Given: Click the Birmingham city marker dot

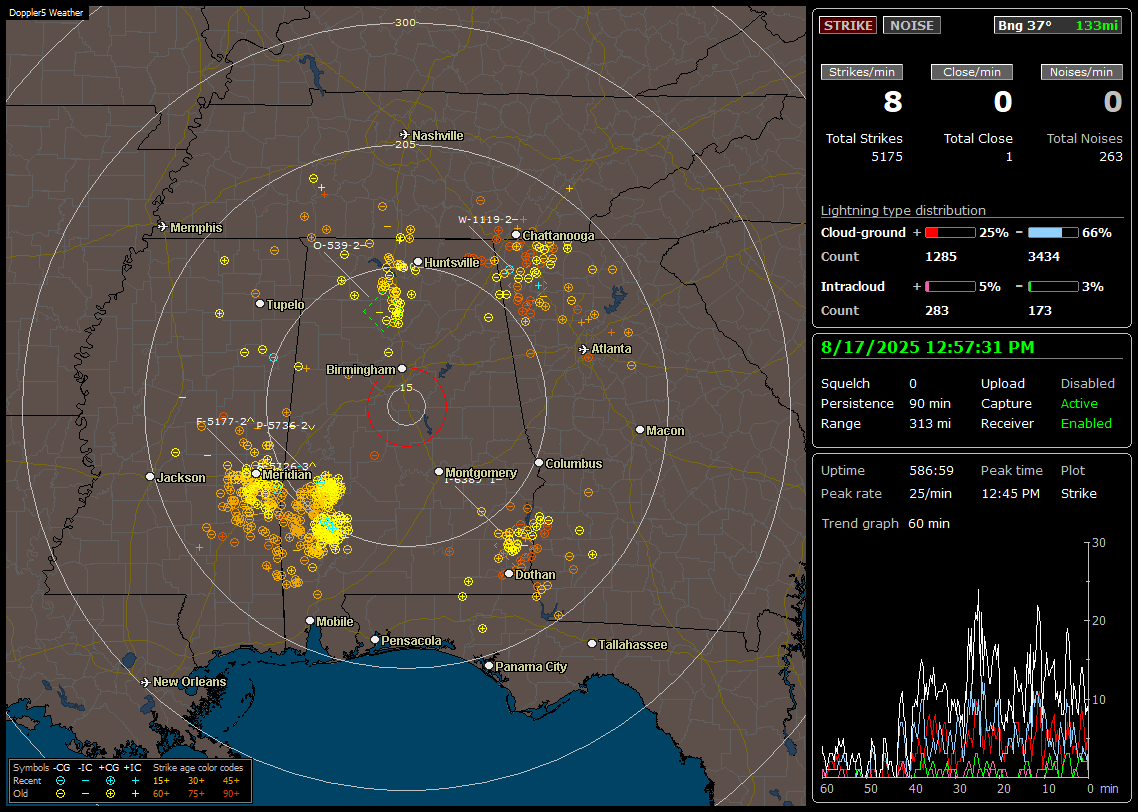Looking at the screenshot, I should point(402,369).
